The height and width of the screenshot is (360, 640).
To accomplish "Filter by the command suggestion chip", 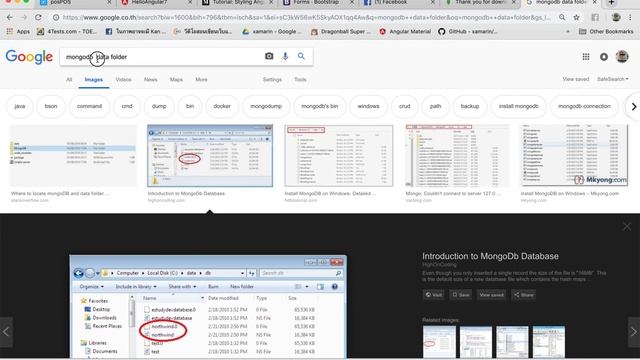I will [x=89, y=106].
